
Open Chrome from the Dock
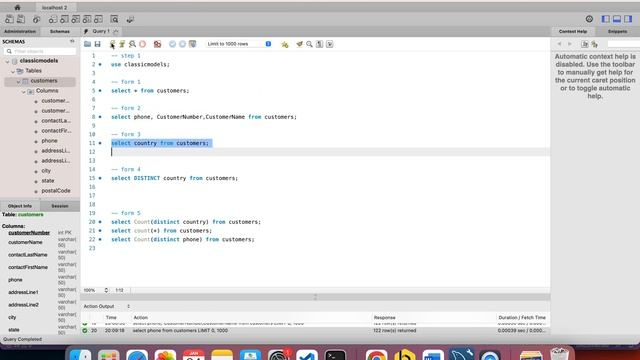click(376, 354)
